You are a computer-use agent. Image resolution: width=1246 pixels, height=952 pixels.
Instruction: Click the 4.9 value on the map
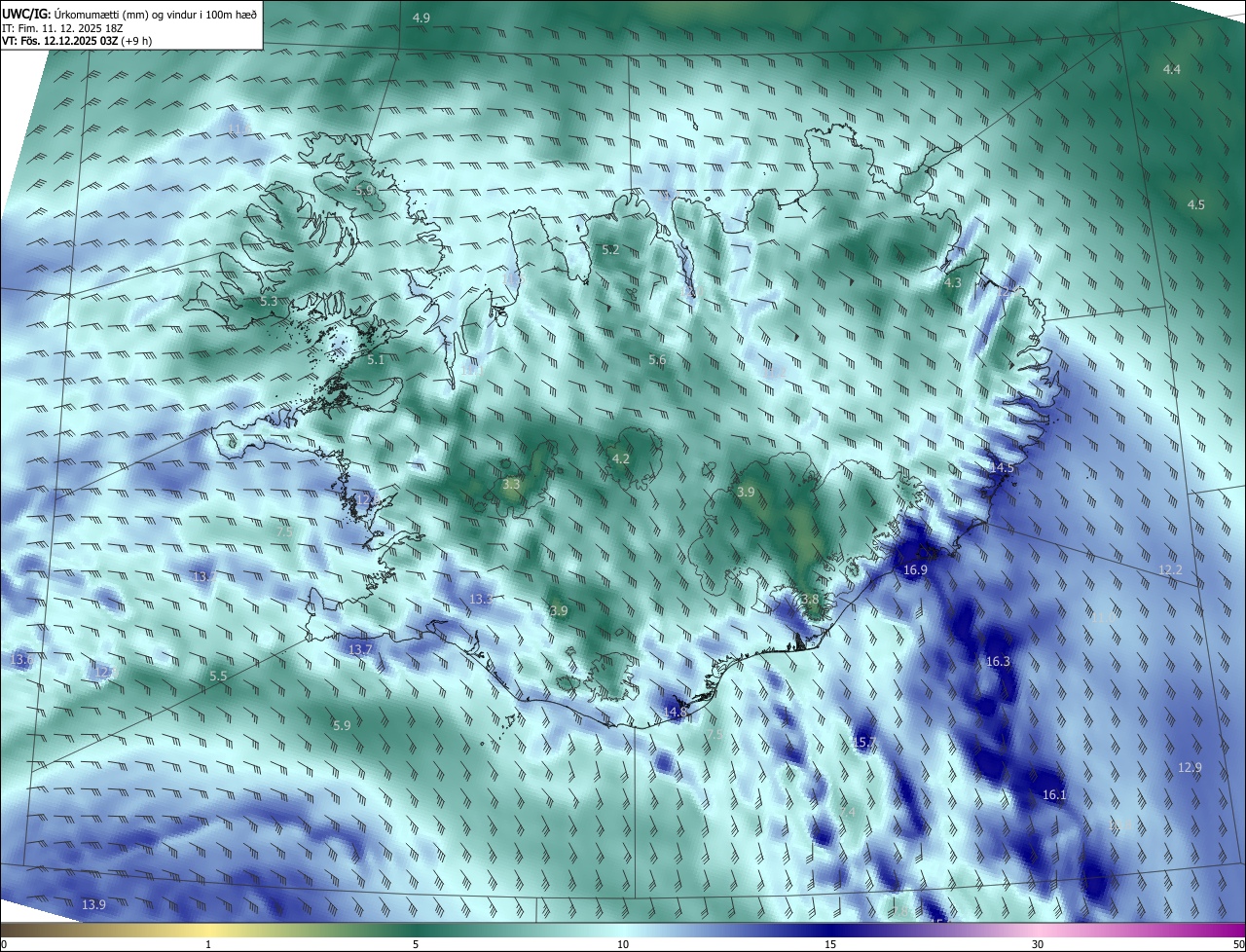coord(421,18)
